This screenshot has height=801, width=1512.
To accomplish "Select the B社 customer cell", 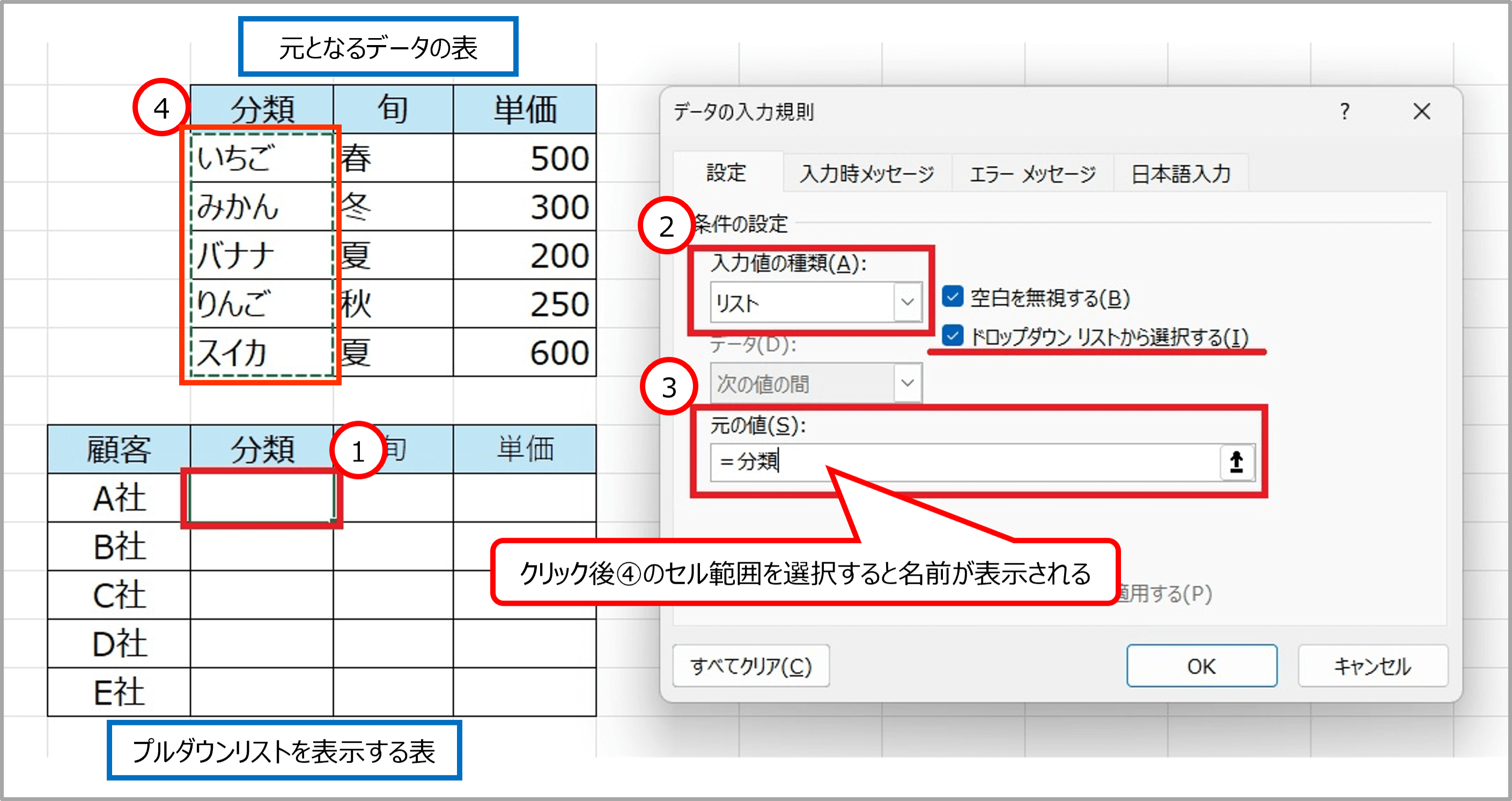I will pos(119,546).
